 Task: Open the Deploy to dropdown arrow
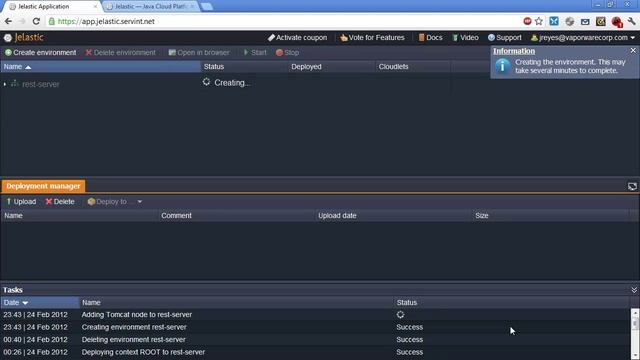coord(140,202)
